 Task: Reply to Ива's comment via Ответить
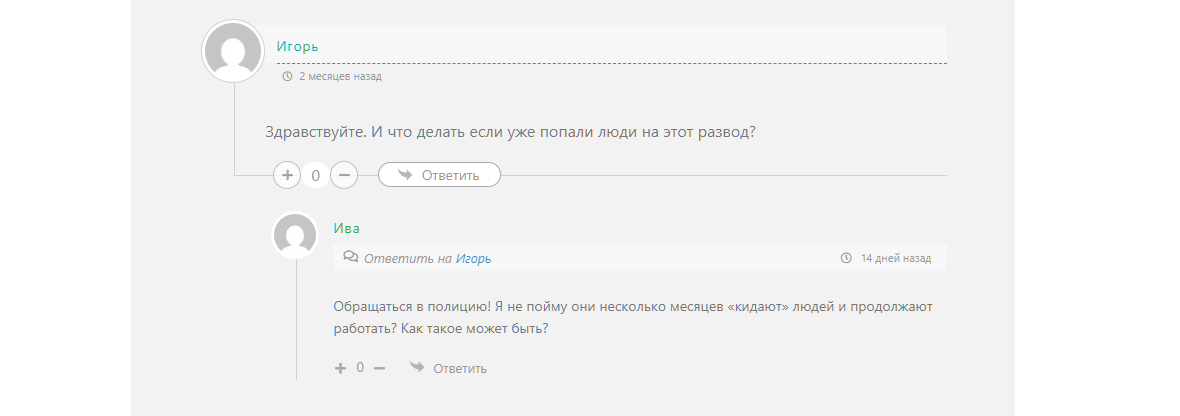449,368
